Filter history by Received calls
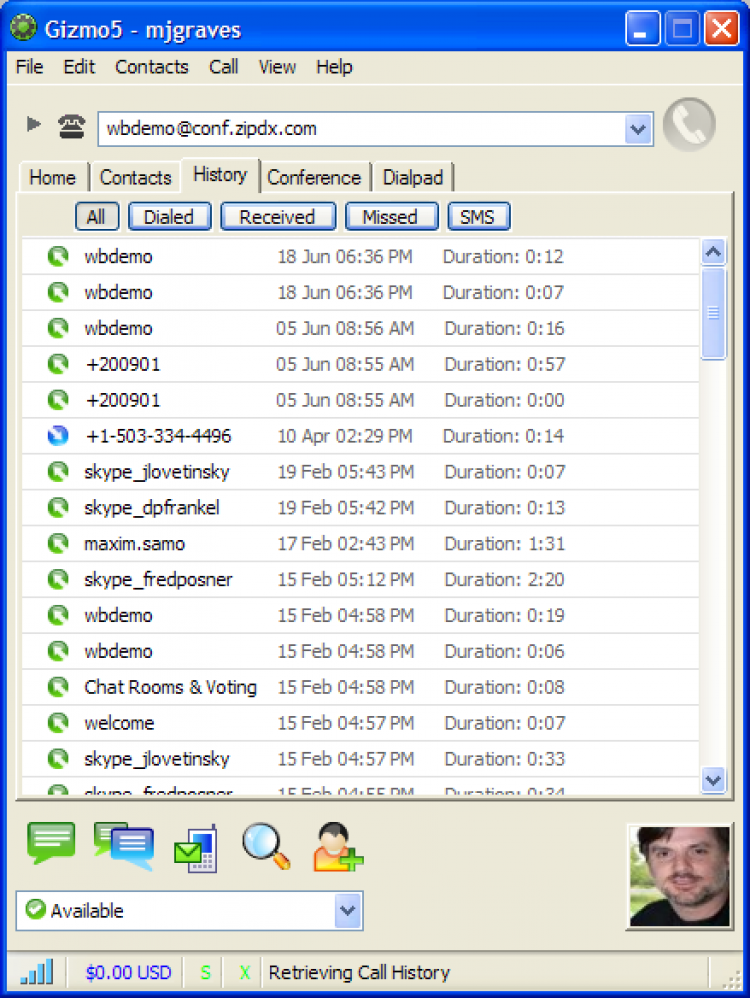Viewport: 750px width, 998px height. pos(278,216)
